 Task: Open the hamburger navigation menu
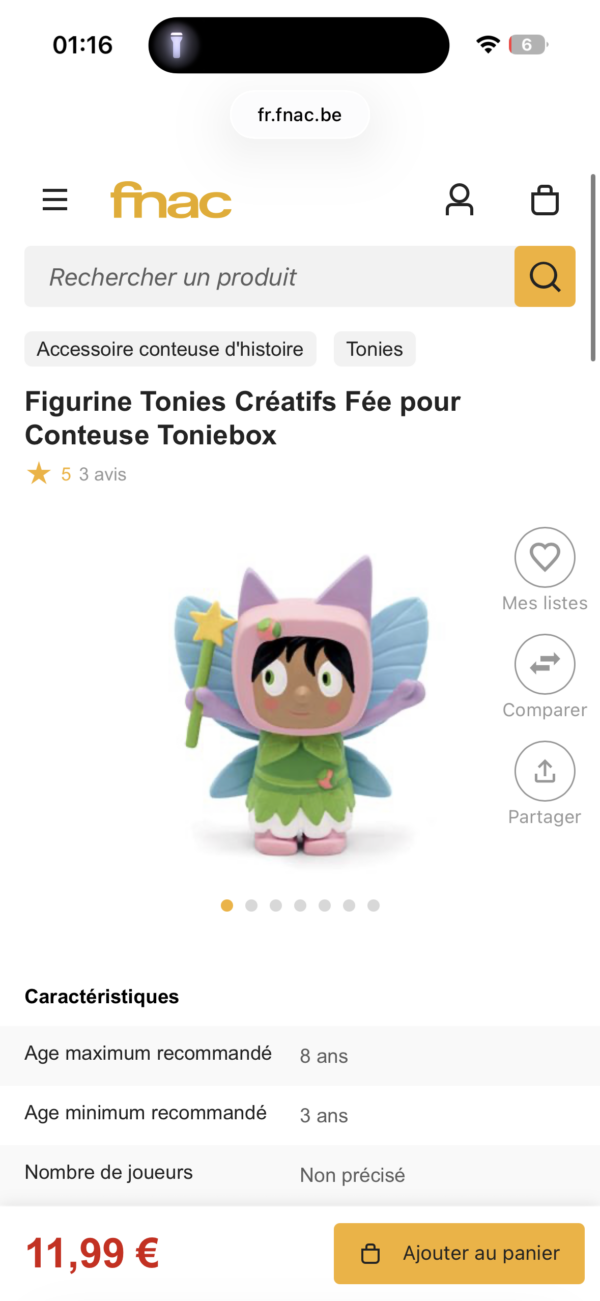pos(55,199)
